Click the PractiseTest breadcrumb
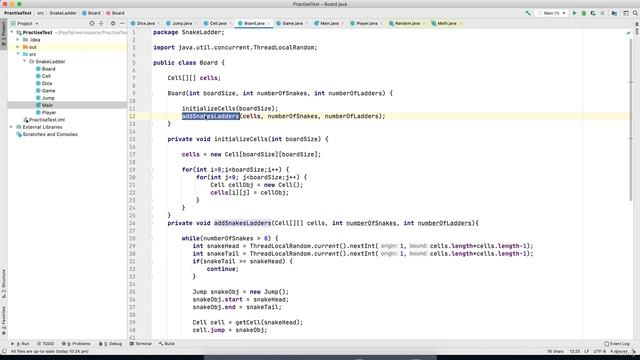The width and height of the screenshot is (640, 360). coord(18,13)
